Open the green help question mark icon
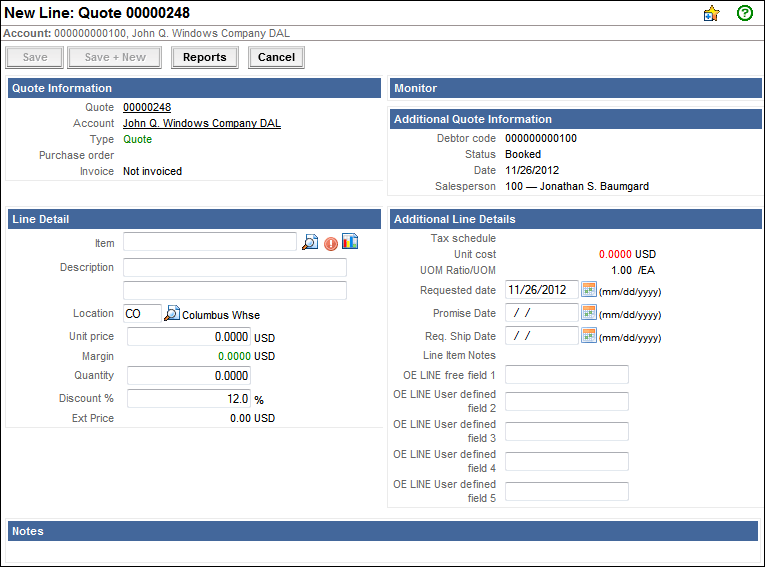The image size is (765, 567). (744, 13)
